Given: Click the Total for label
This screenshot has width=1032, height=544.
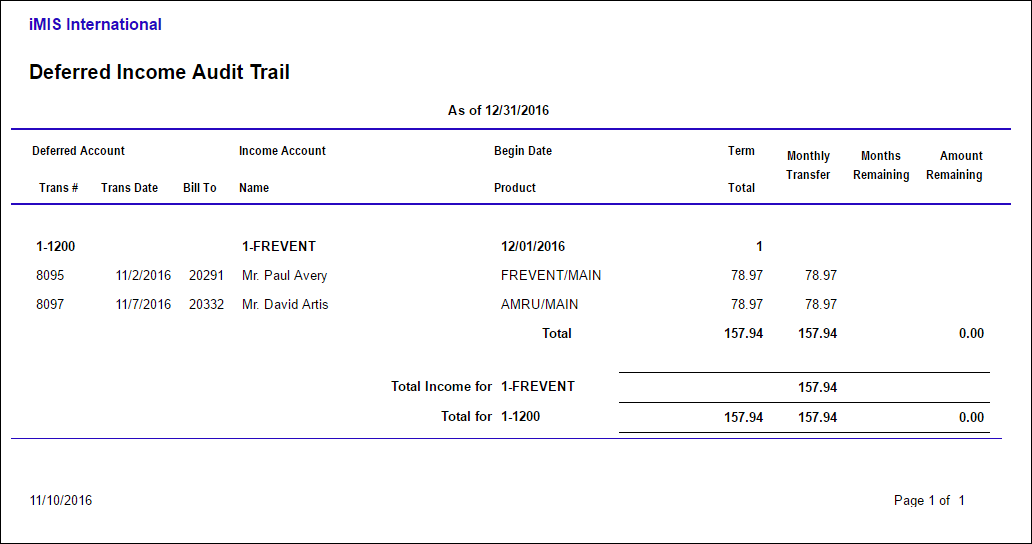Looking at the screenshot, I should (x=467, y=416).
